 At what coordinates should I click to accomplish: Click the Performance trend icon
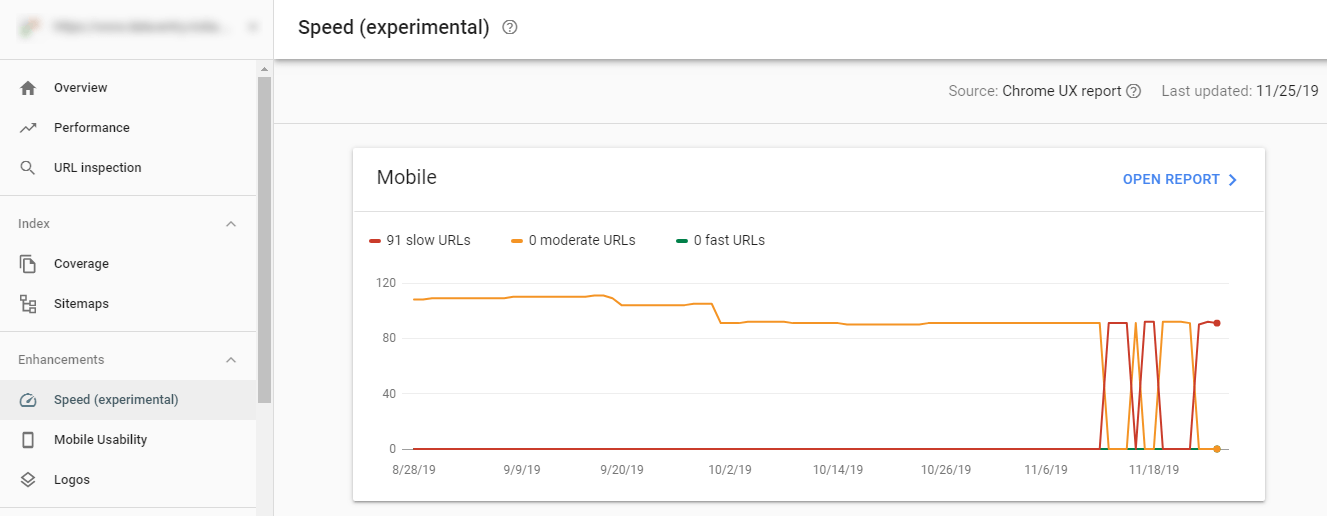(x=28, y=128)
